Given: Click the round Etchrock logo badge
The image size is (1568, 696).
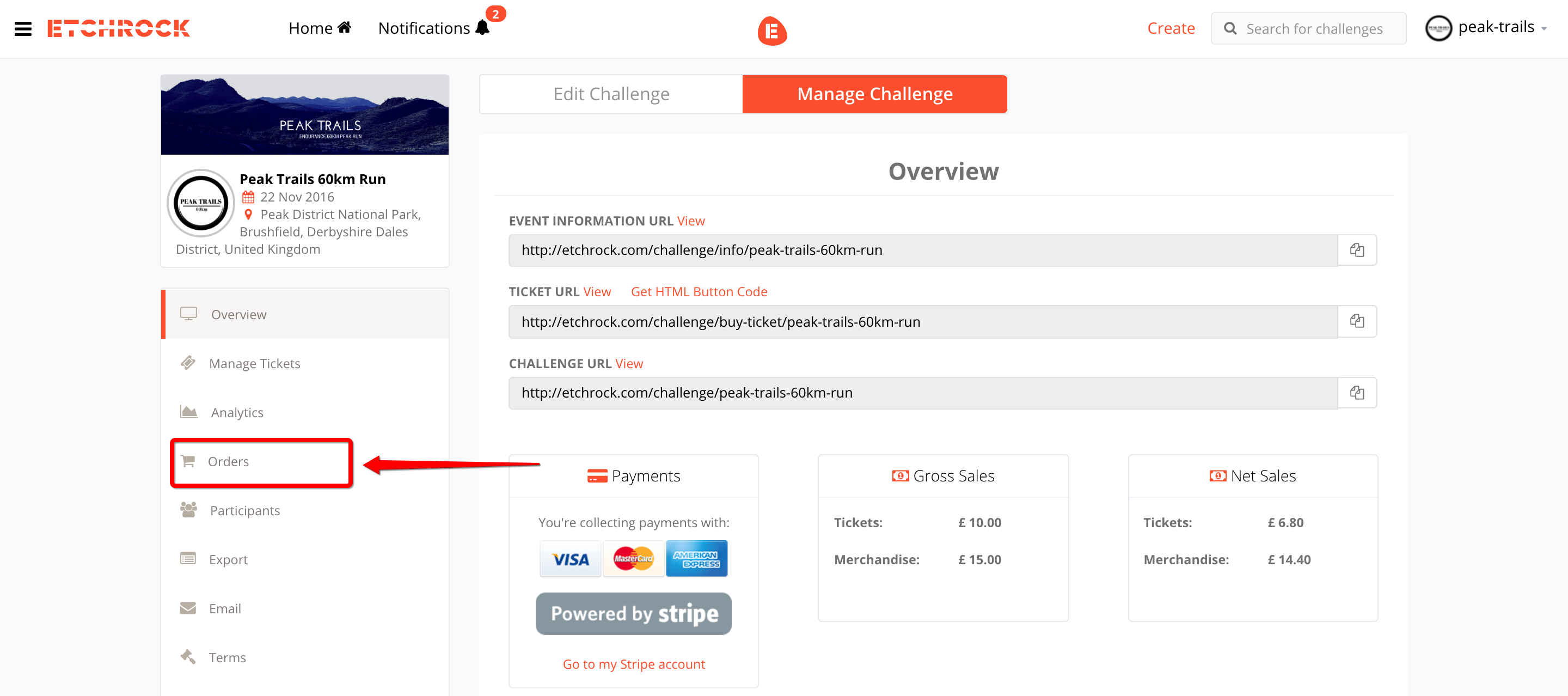Looking at the screenshot, I should click(772, 30).
